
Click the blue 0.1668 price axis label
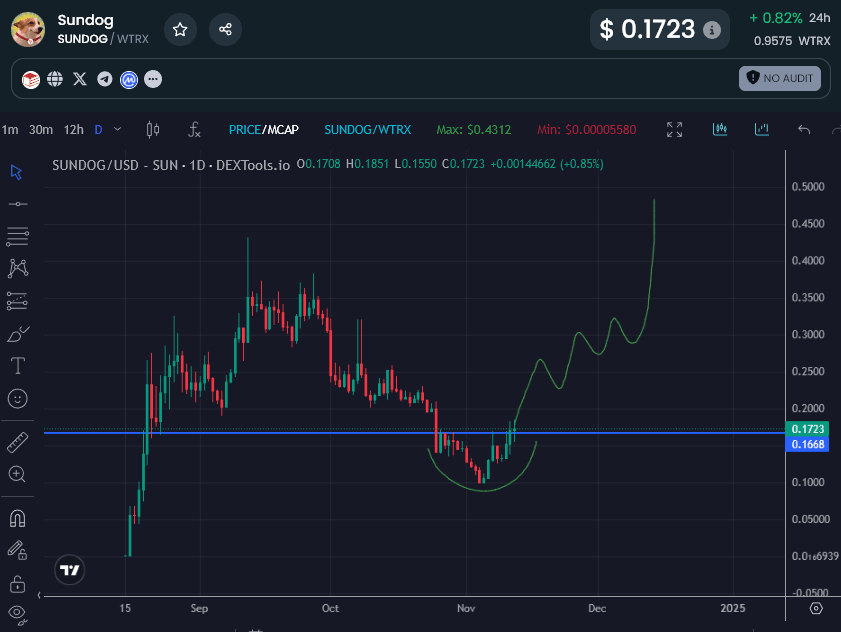click(807, 444)
